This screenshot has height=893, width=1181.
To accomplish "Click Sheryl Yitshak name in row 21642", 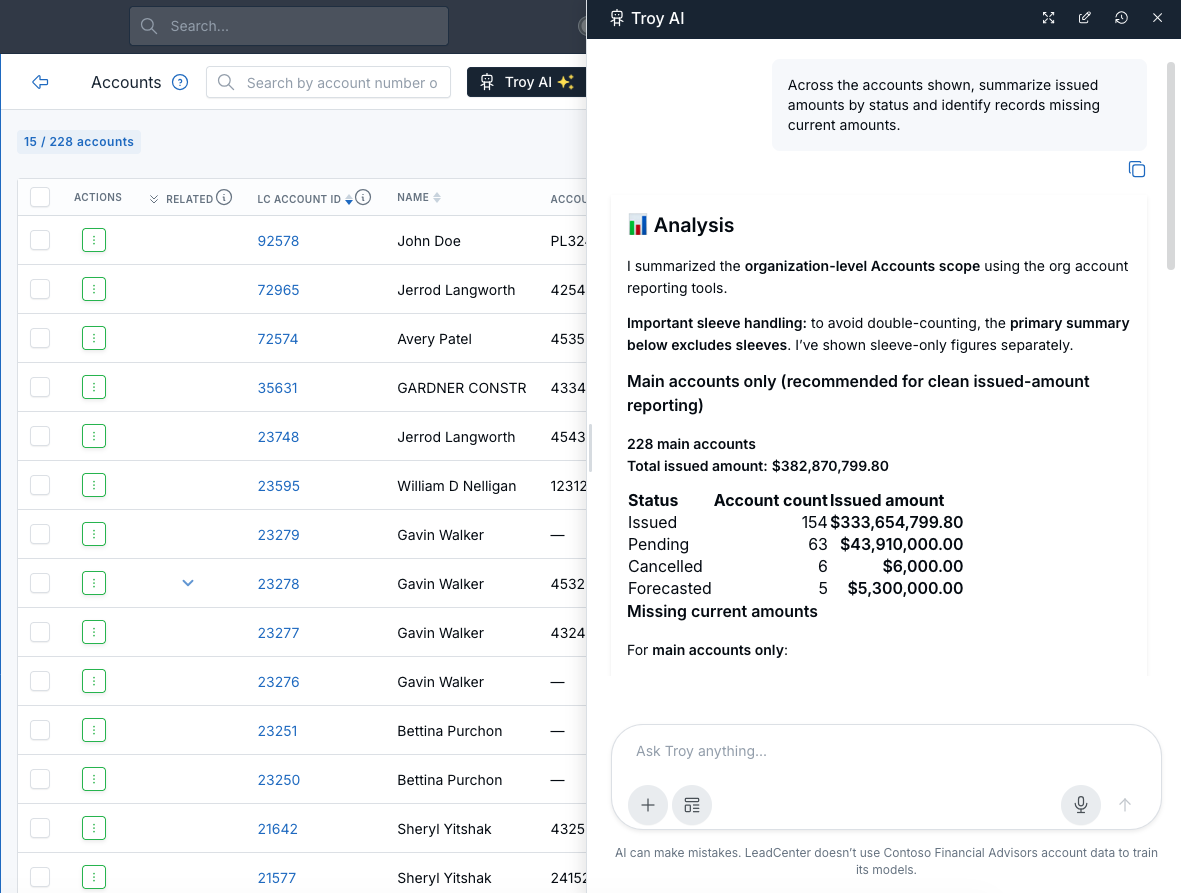I will [444, 829].
